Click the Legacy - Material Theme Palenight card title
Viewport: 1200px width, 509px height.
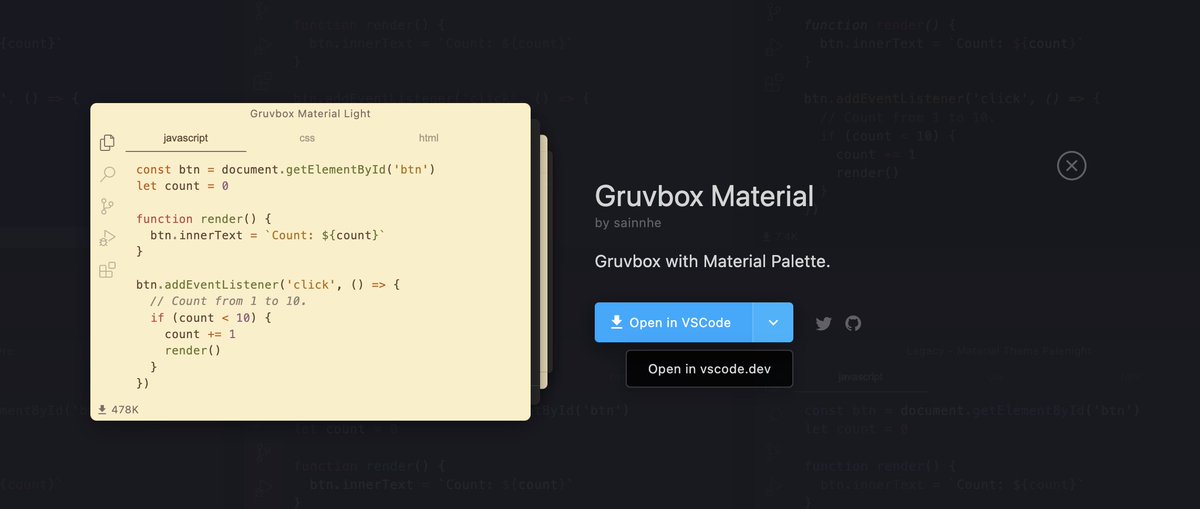point(1000,351)
